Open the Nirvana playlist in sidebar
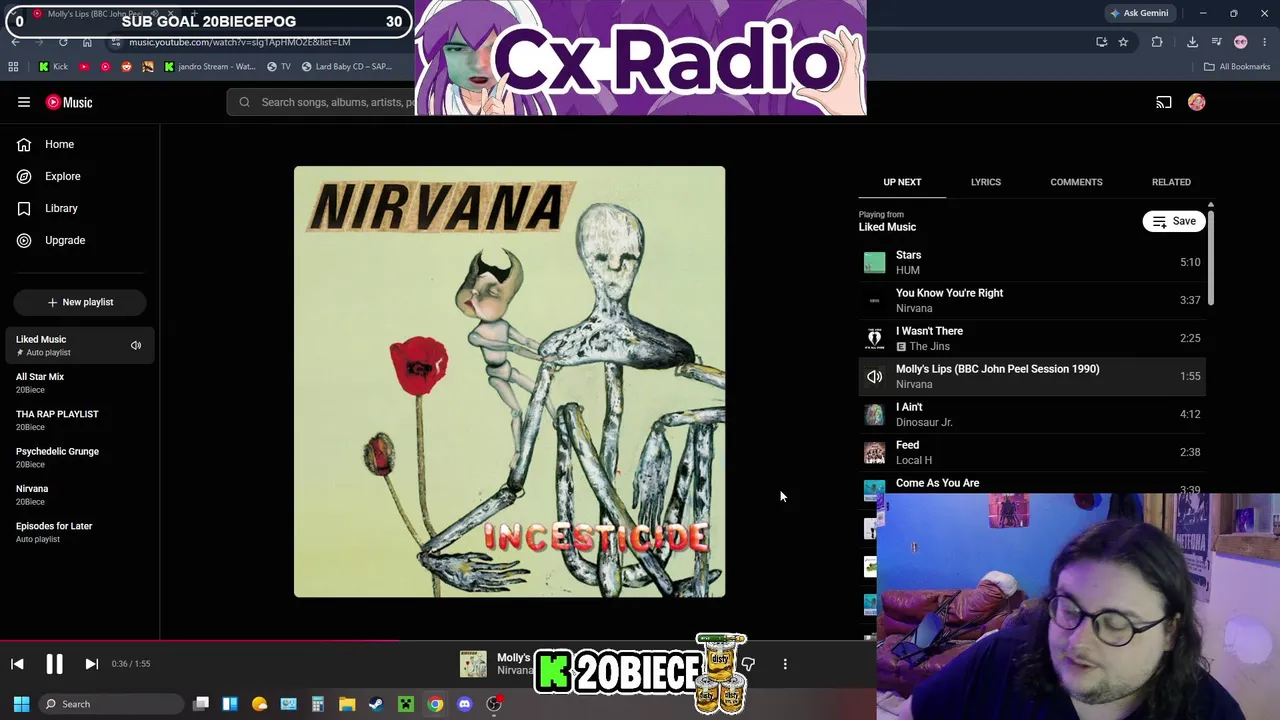 click(x=80, y=495)
